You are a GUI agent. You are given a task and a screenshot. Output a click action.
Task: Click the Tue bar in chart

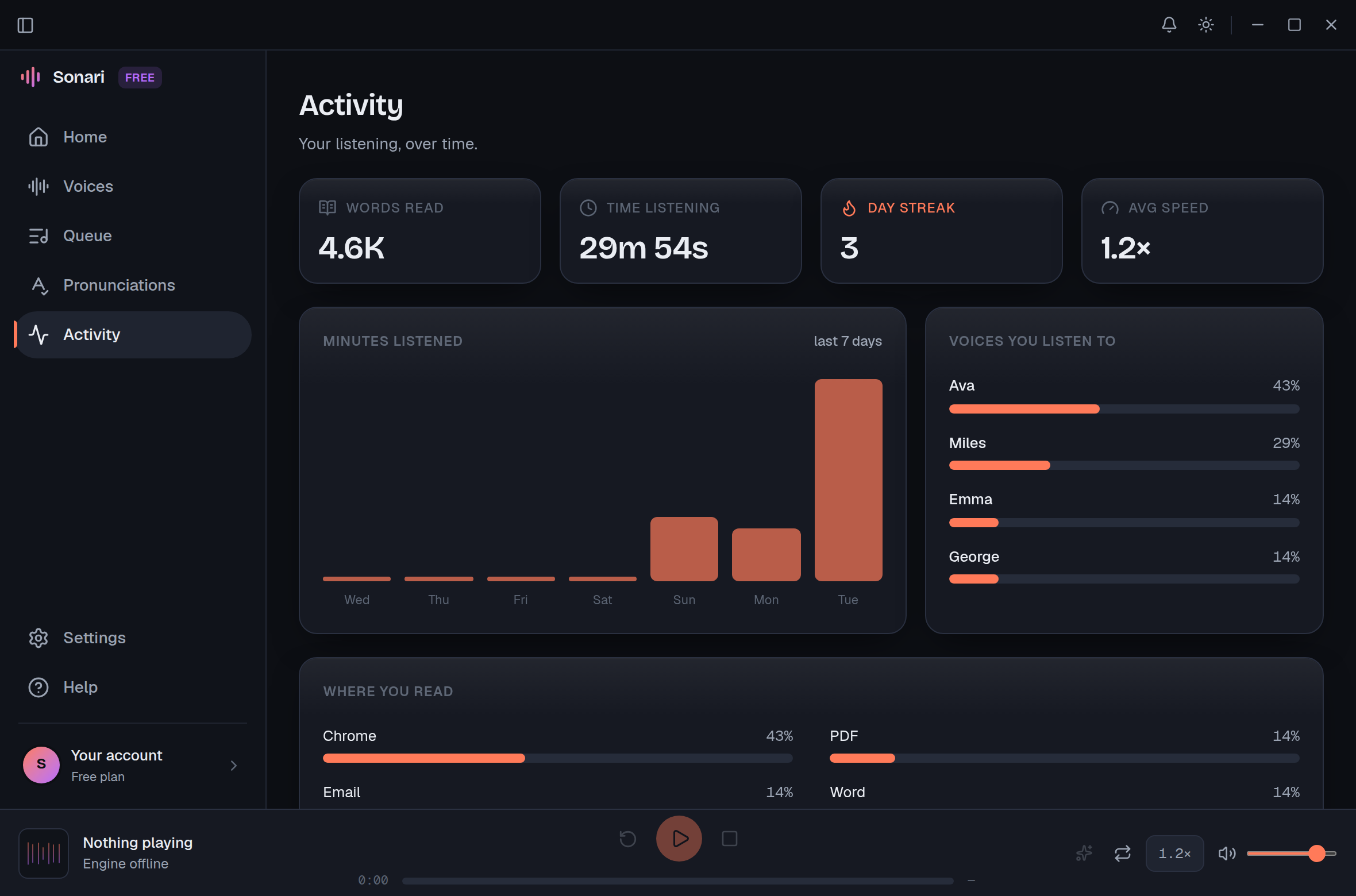coord(848,480)
